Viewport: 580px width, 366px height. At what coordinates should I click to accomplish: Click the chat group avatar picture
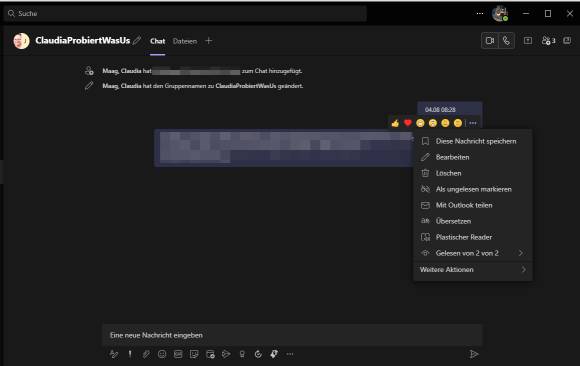21,41
